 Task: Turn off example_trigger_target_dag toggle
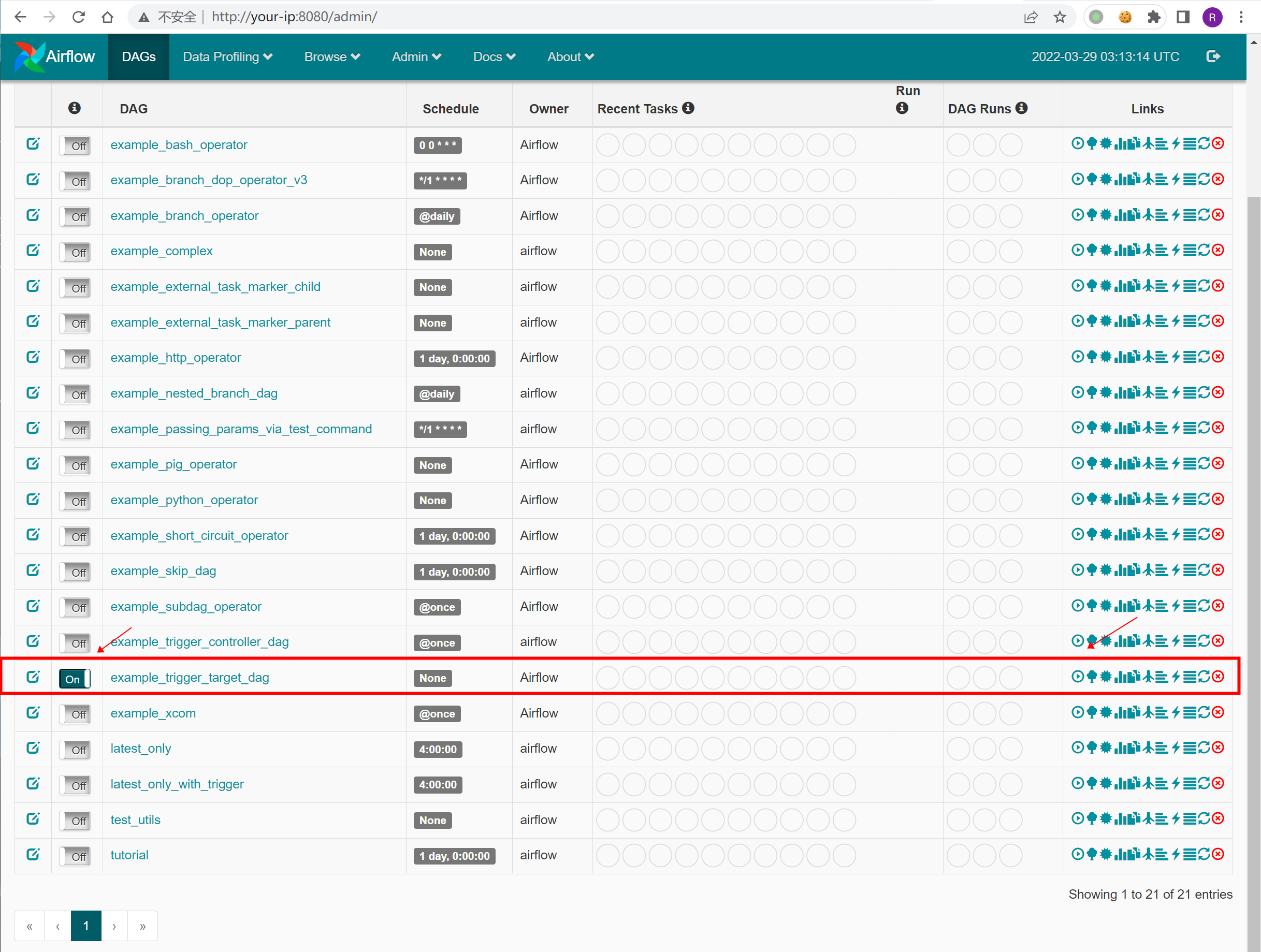(x=75, y=679)
